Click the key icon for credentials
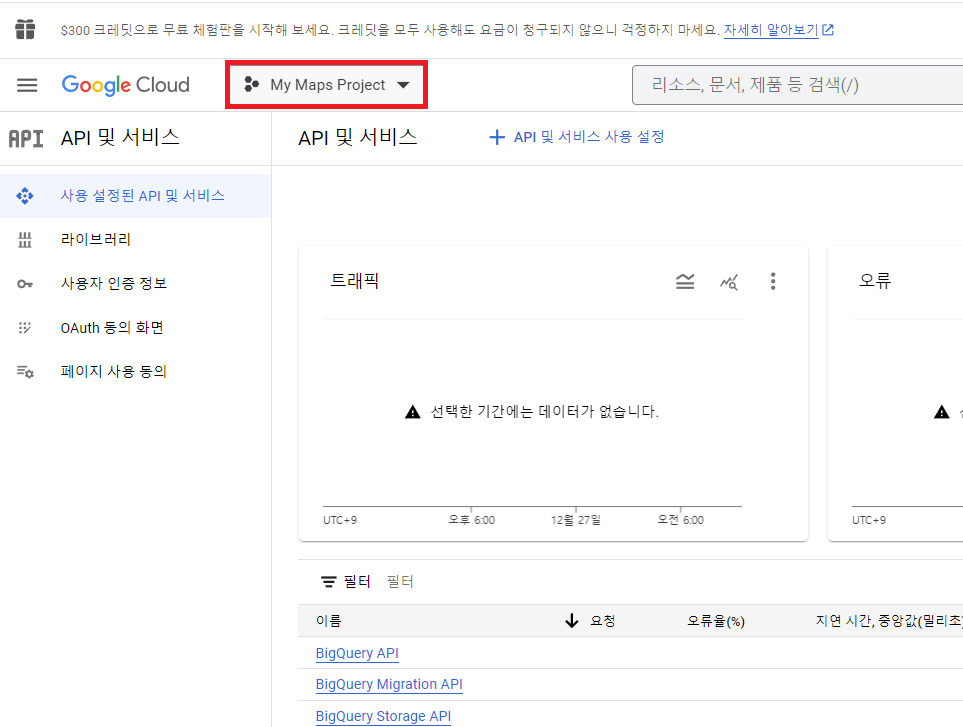The image size is (963, 727). [x=25, y=284]
